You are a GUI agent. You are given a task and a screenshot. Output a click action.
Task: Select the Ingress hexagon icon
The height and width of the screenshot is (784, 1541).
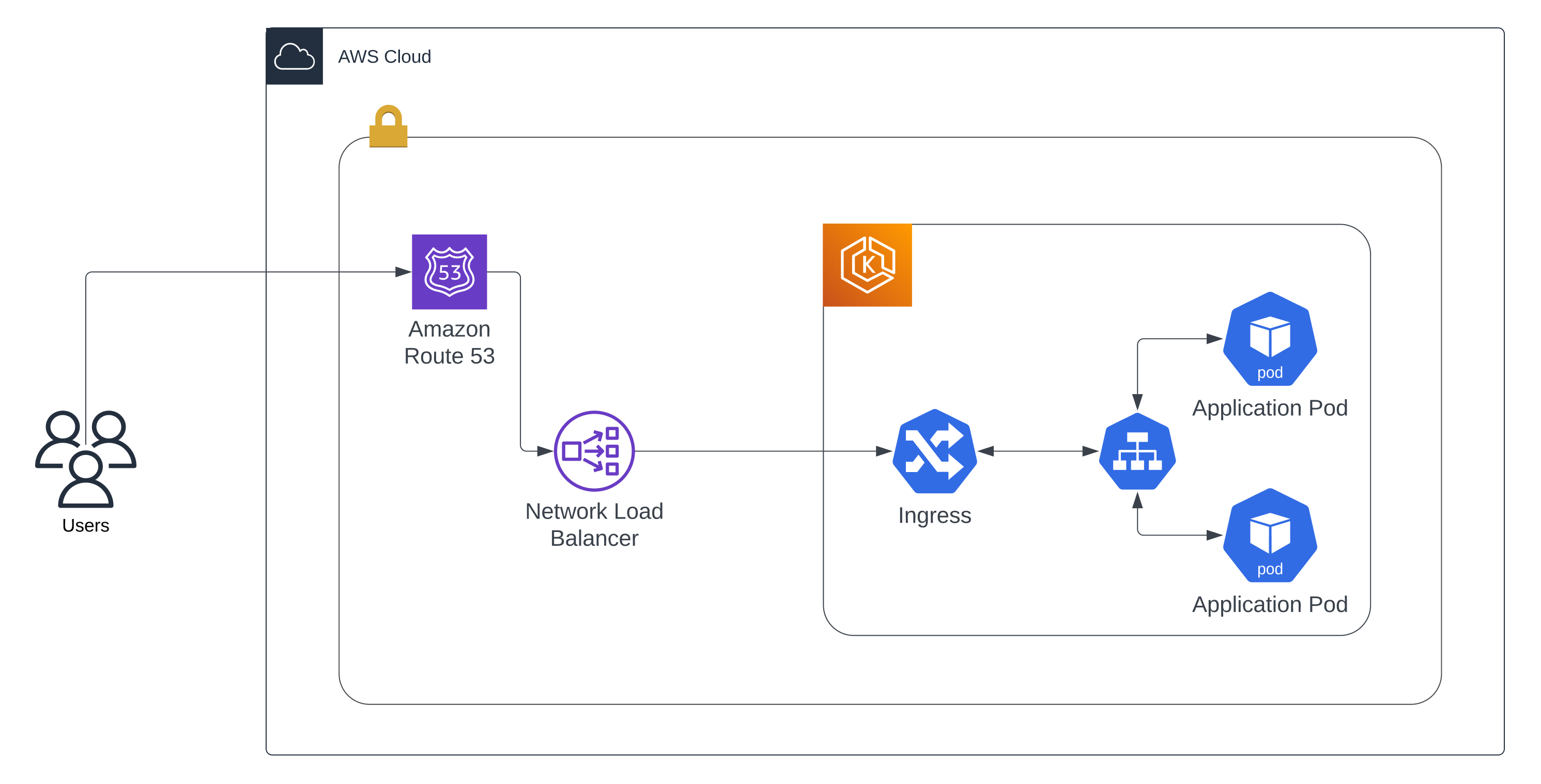click(934, 451)
